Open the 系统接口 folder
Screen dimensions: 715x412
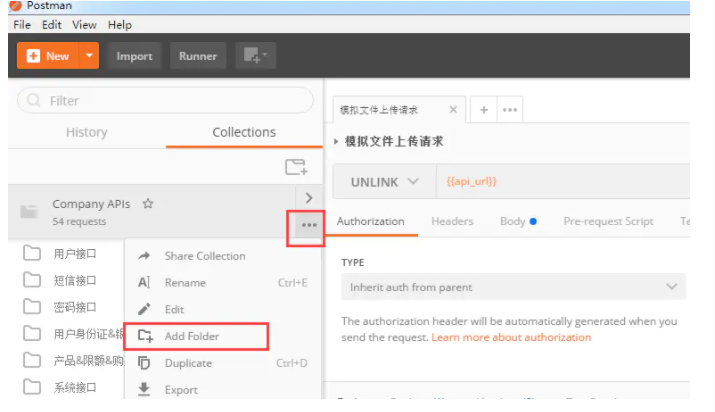point(75,388)
